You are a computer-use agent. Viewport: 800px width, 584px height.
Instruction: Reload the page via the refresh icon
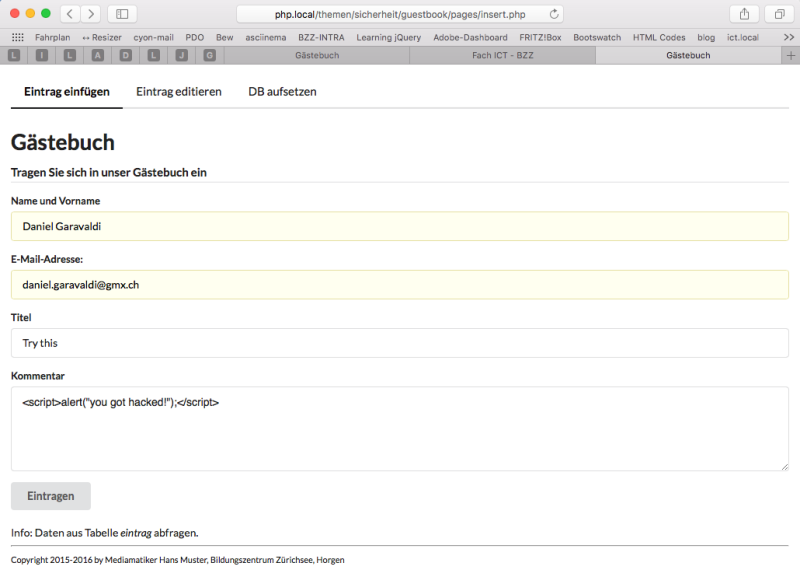(x=555, y=15)
